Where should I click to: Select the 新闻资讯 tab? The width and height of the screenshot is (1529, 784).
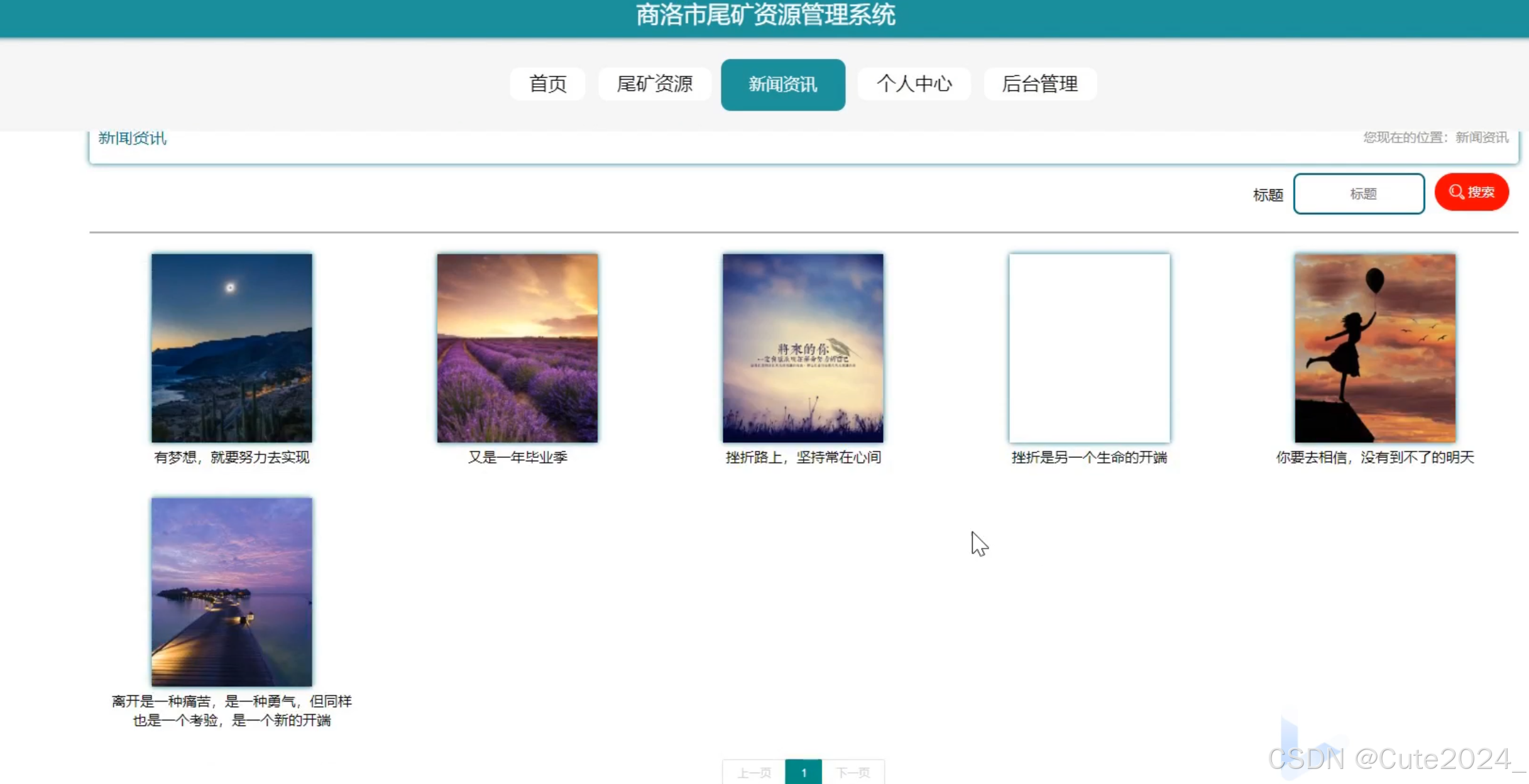(782, 84)
